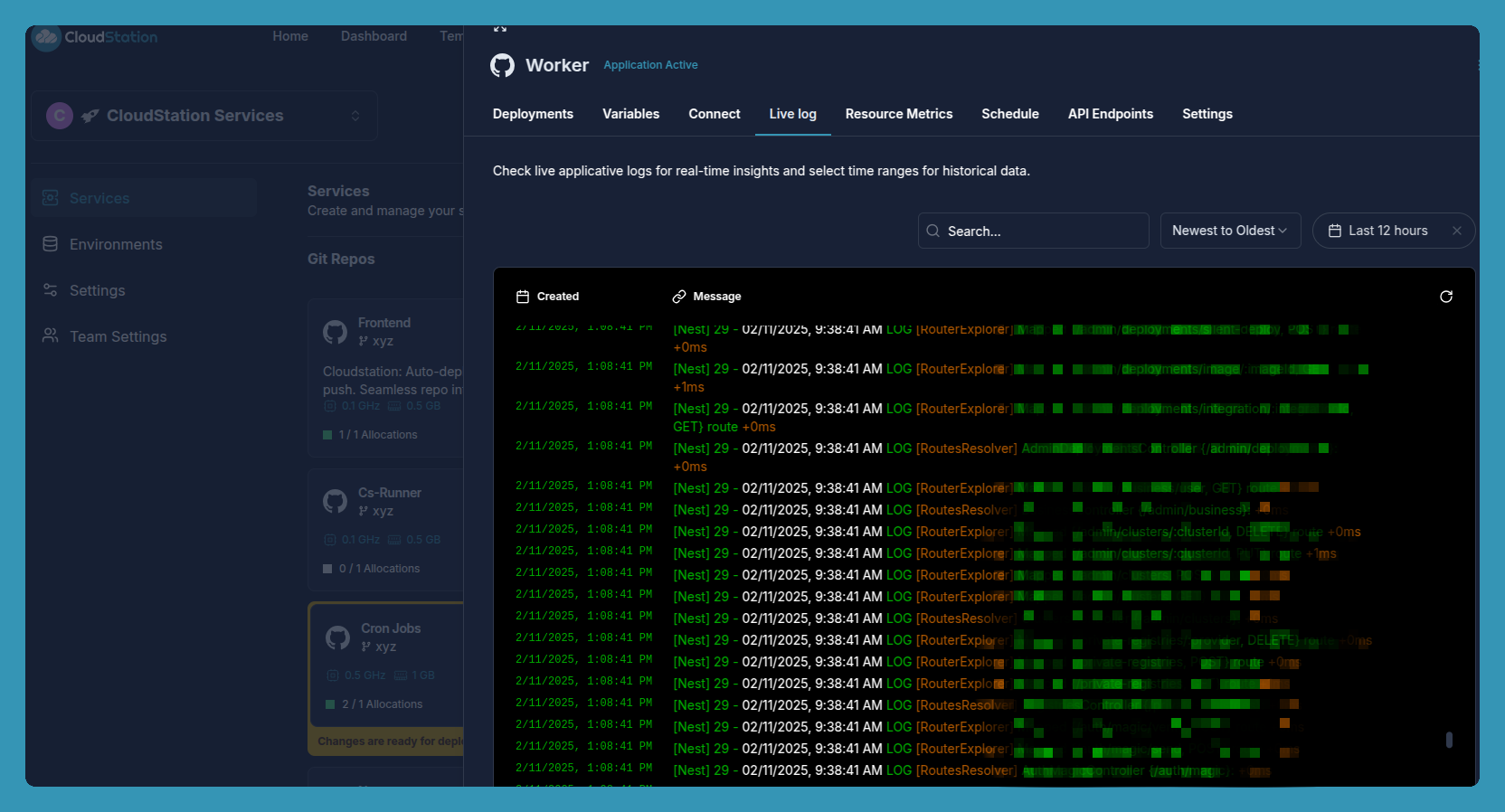Screen dimensions: 1505x812
Task: Click the Services sidebar icon
Action: click(x=51, y=198)
